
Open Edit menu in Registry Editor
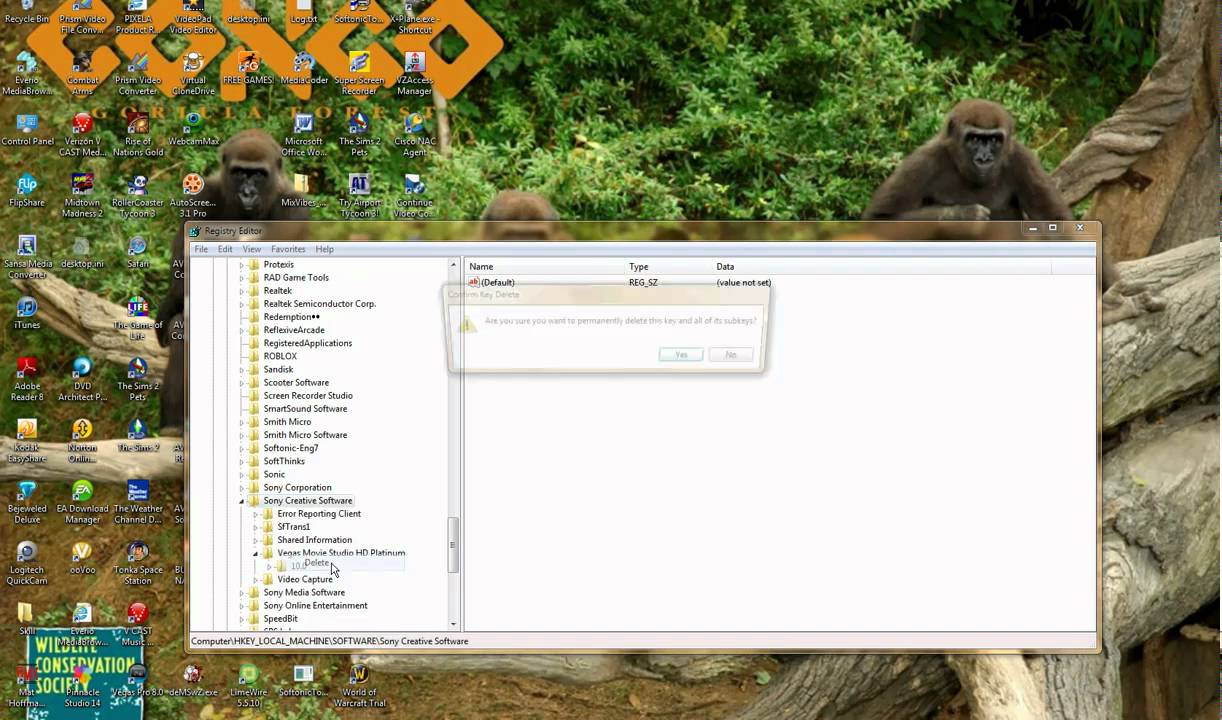click(x=225, y=249)
